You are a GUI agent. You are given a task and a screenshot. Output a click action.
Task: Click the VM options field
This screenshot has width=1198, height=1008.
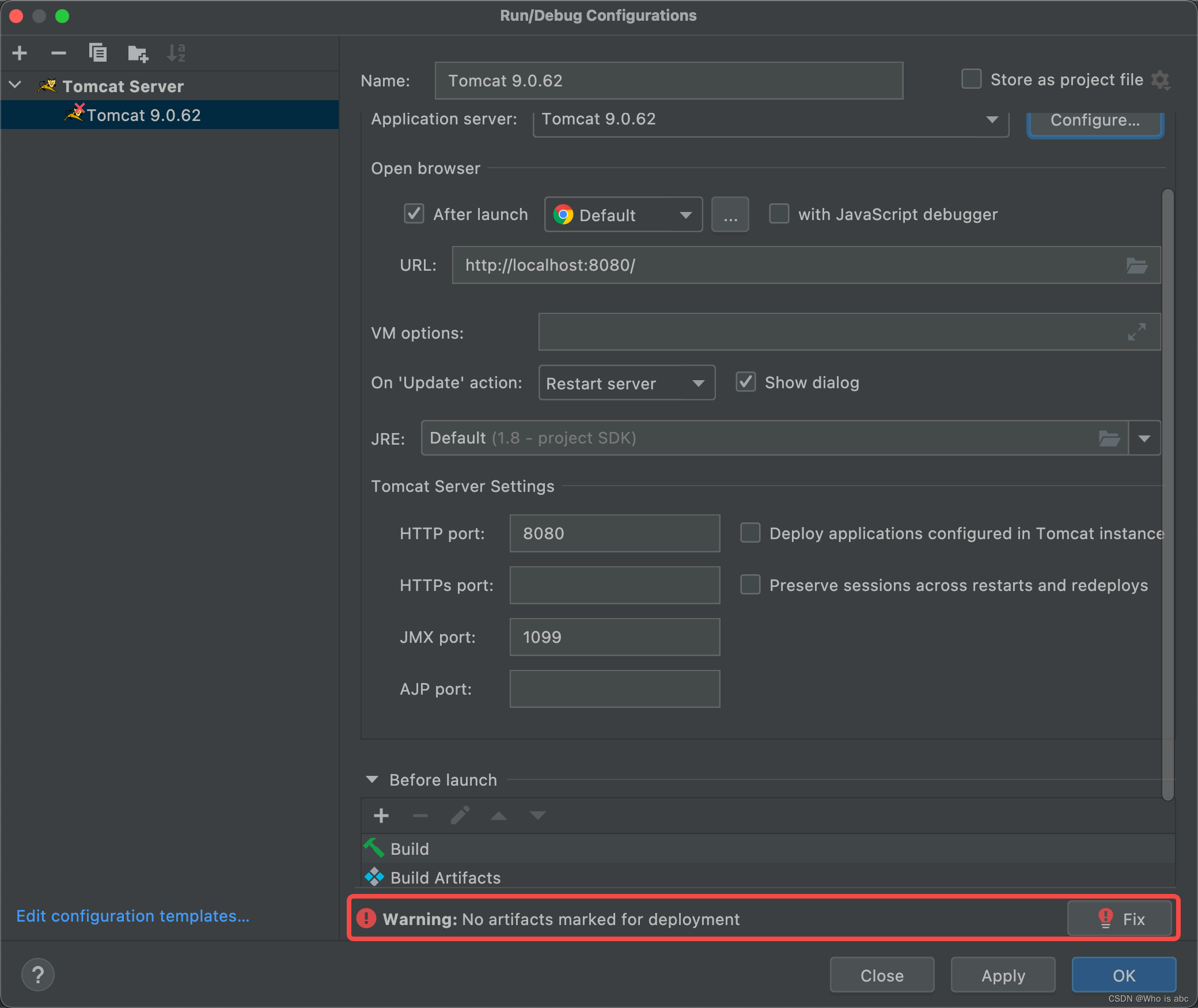(850, 332)
